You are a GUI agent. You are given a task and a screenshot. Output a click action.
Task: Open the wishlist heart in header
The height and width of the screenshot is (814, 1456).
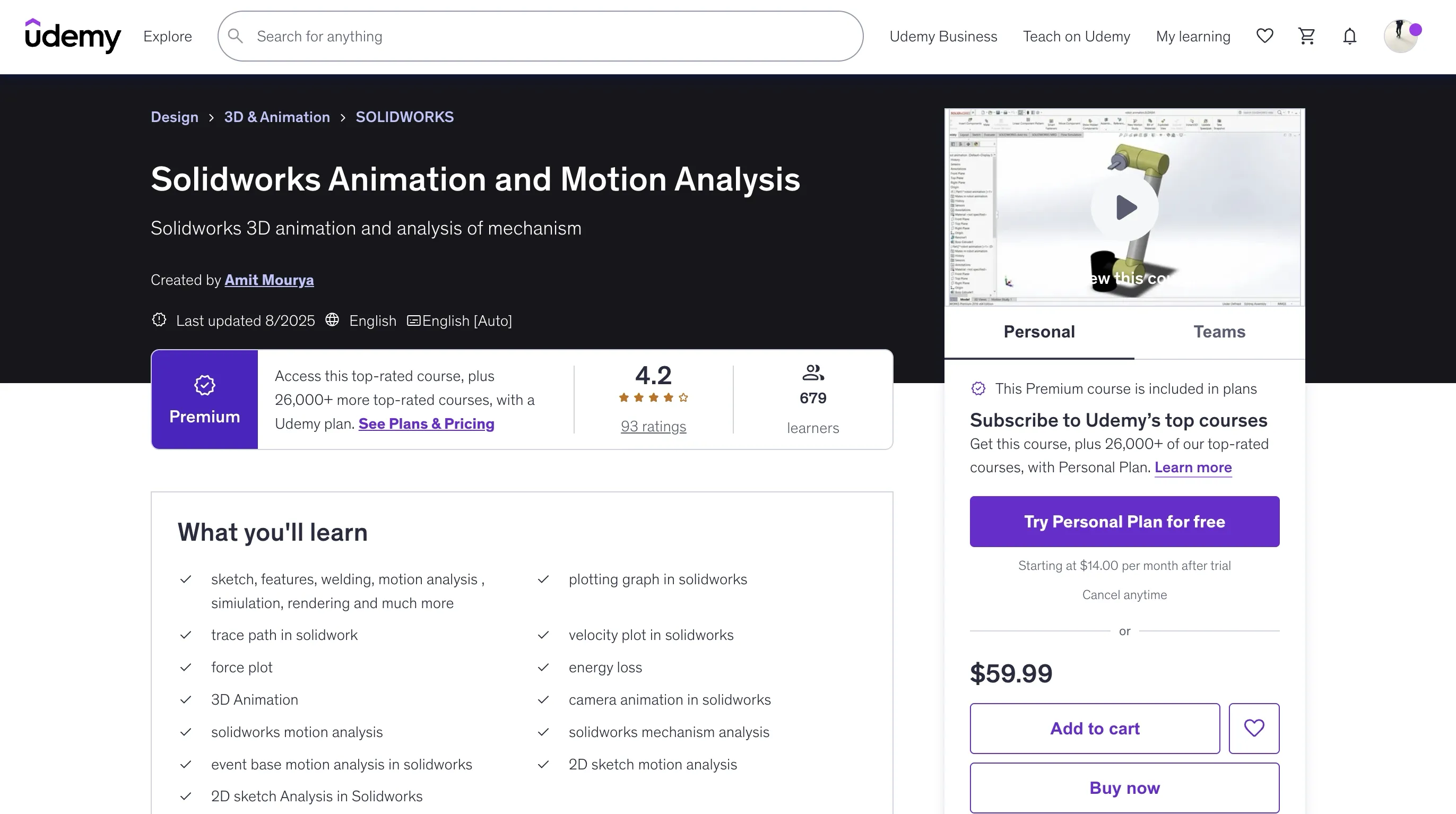pyautogui.click(x=1264, y=36)
